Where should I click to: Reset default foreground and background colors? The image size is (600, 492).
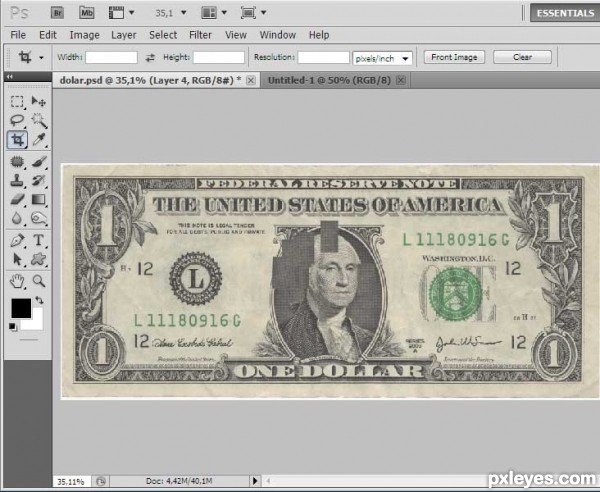[13, 327]
